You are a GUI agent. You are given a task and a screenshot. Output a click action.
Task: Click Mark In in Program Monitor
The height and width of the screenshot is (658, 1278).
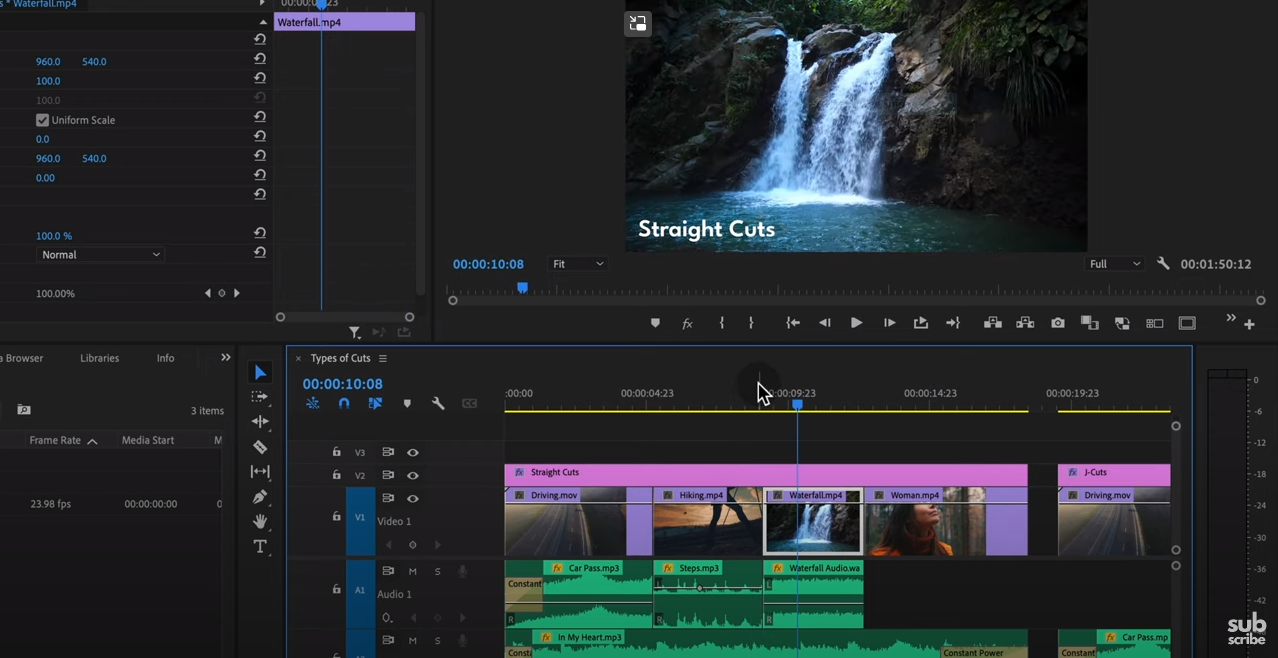coord(721,323)
